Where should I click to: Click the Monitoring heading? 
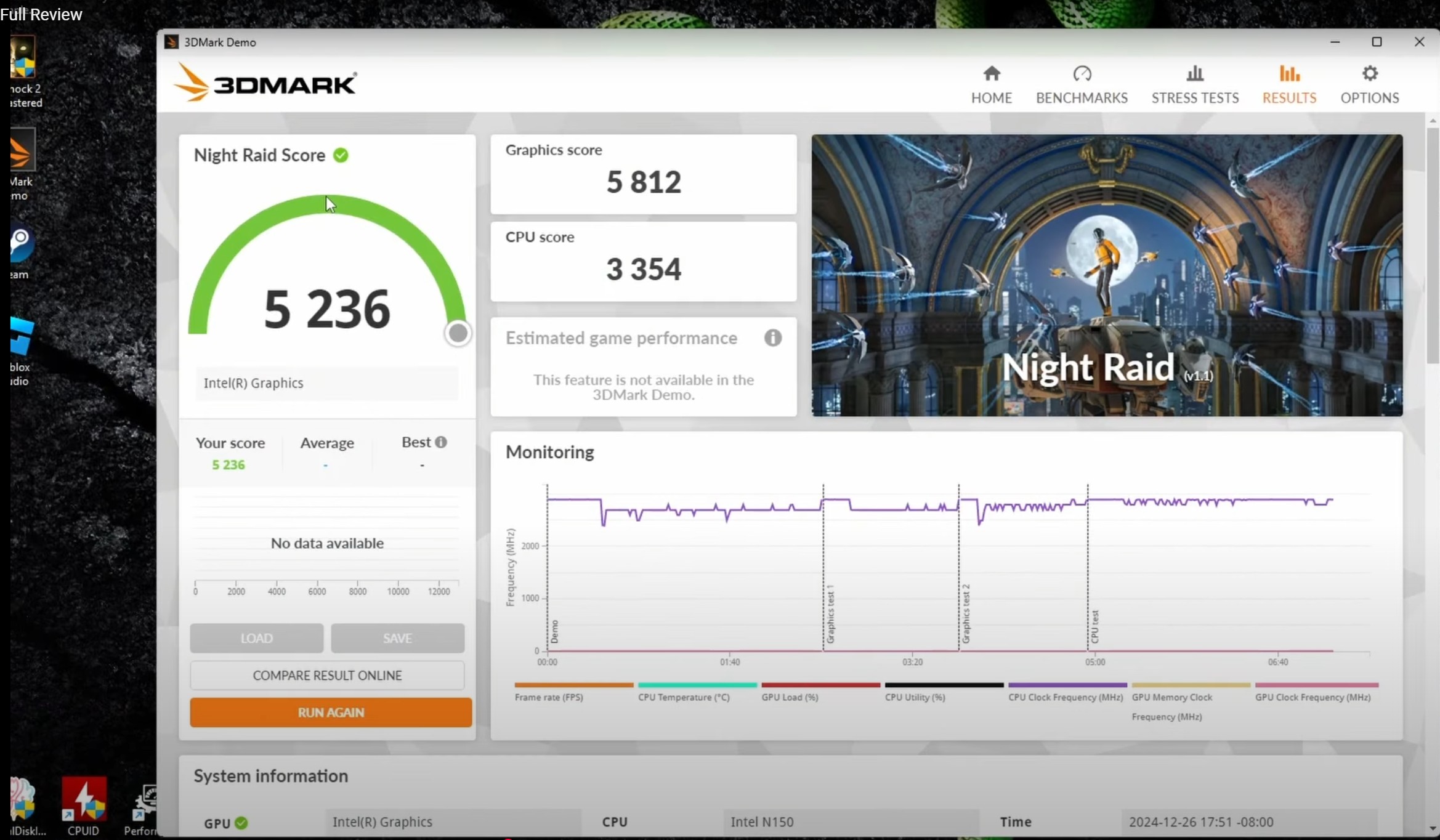click(549, 453)
